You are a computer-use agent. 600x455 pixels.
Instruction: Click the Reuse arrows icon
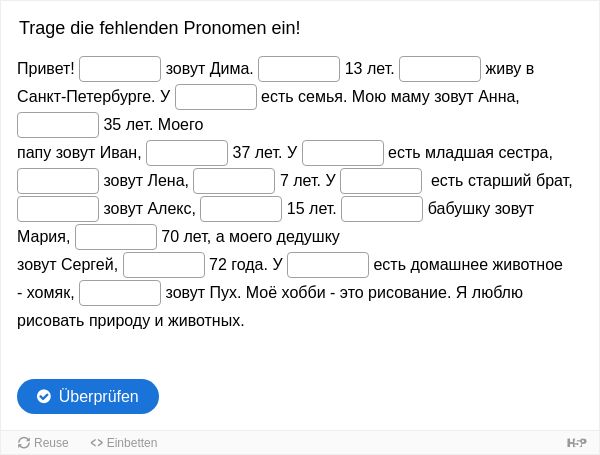24,443
